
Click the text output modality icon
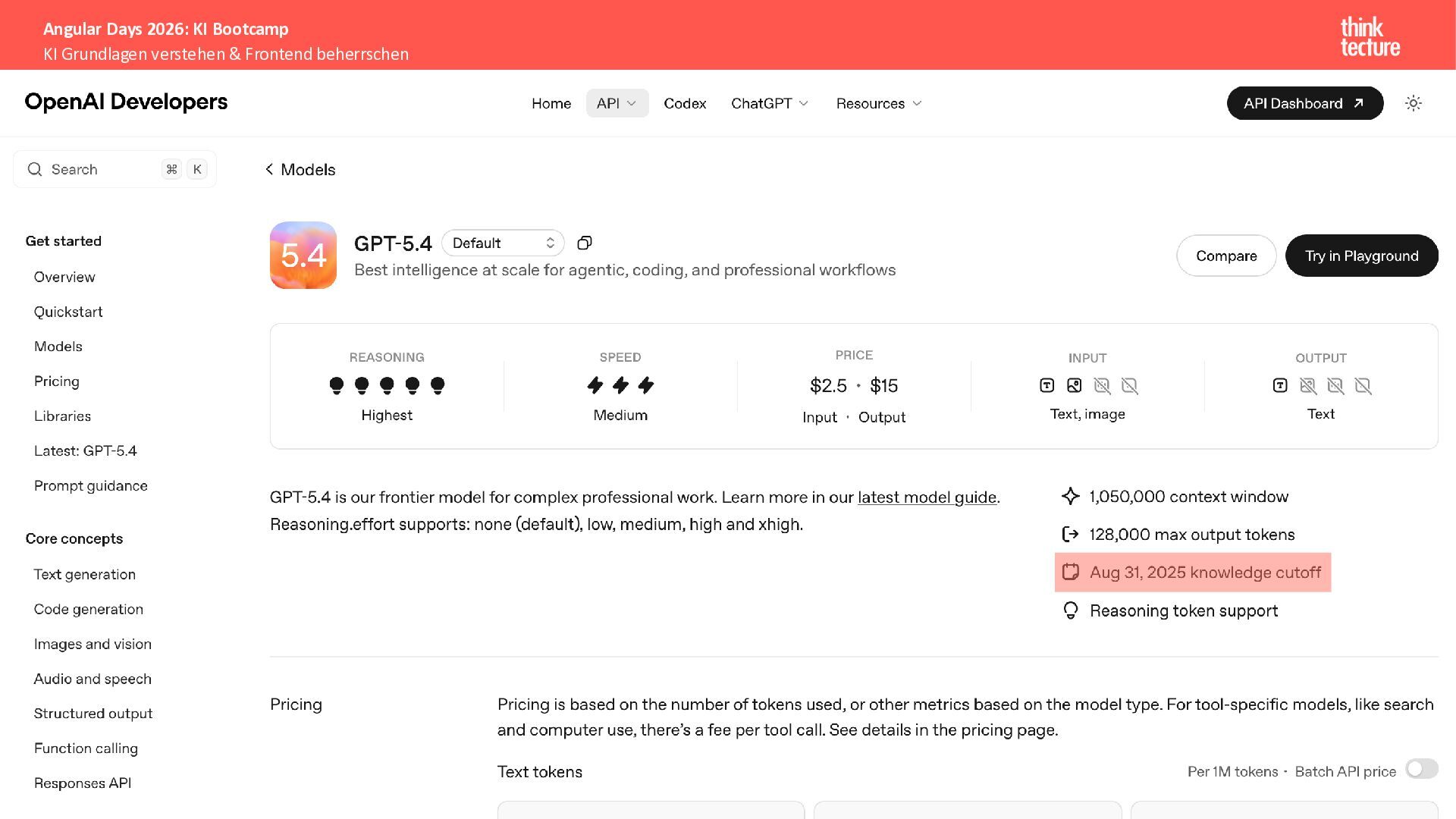click(1280, 386)
